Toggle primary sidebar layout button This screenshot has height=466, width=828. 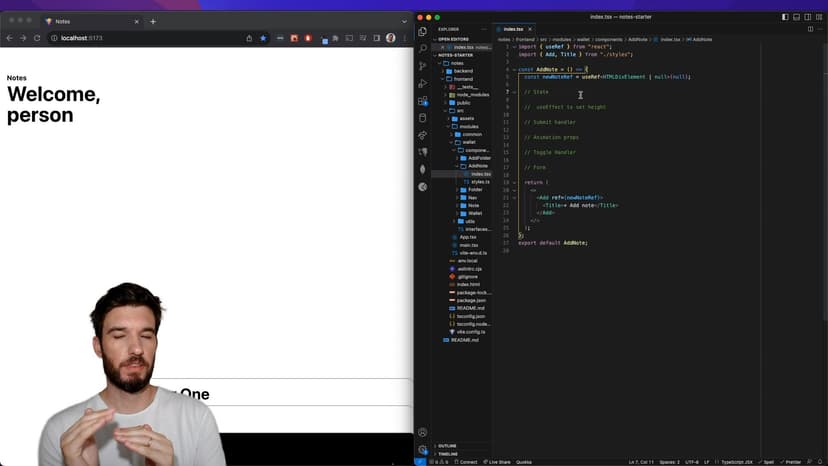(x=785, y=17)
